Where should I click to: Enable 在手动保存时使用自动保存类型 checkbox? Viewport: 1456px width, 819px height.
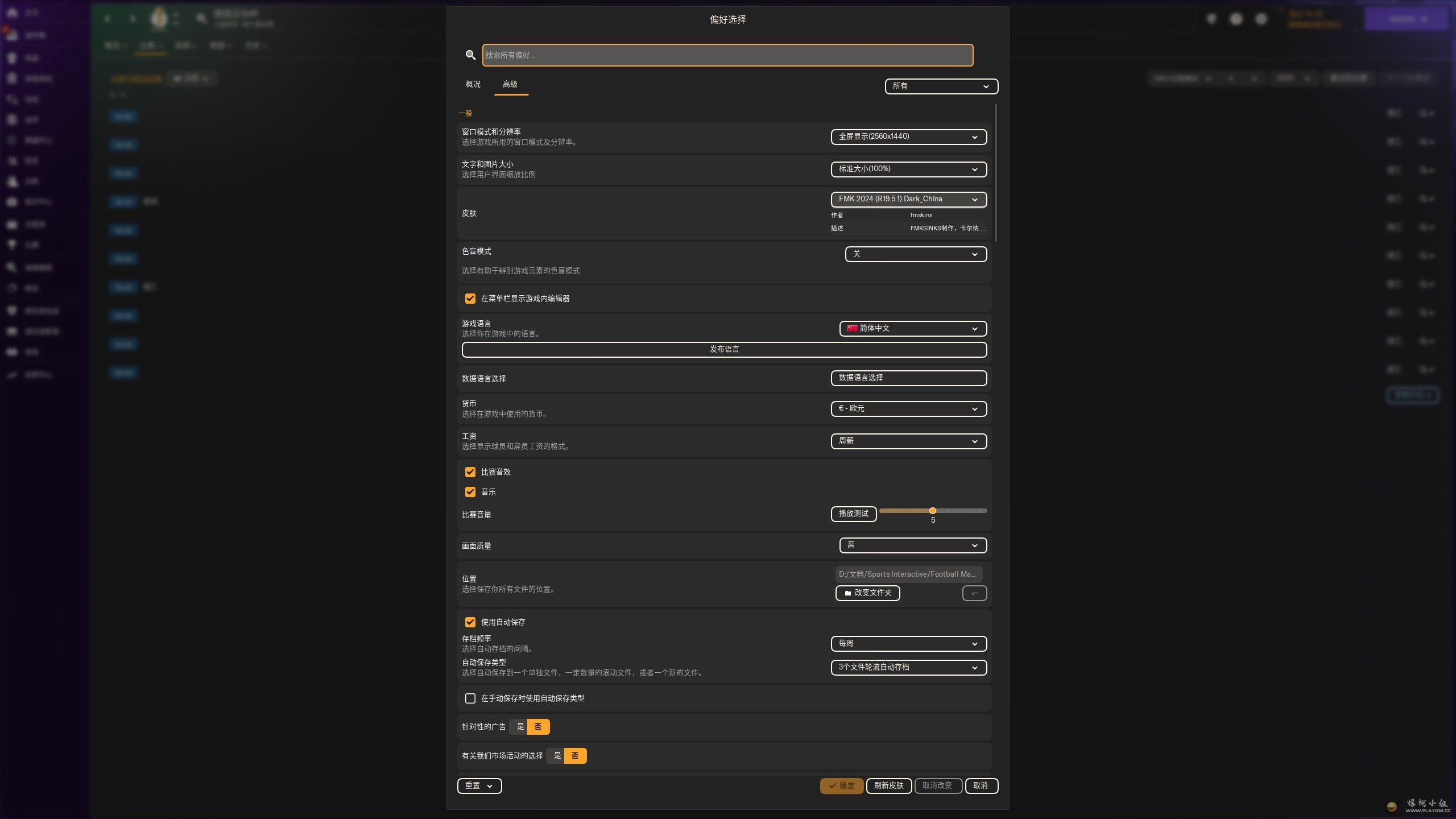click(470, 698)
